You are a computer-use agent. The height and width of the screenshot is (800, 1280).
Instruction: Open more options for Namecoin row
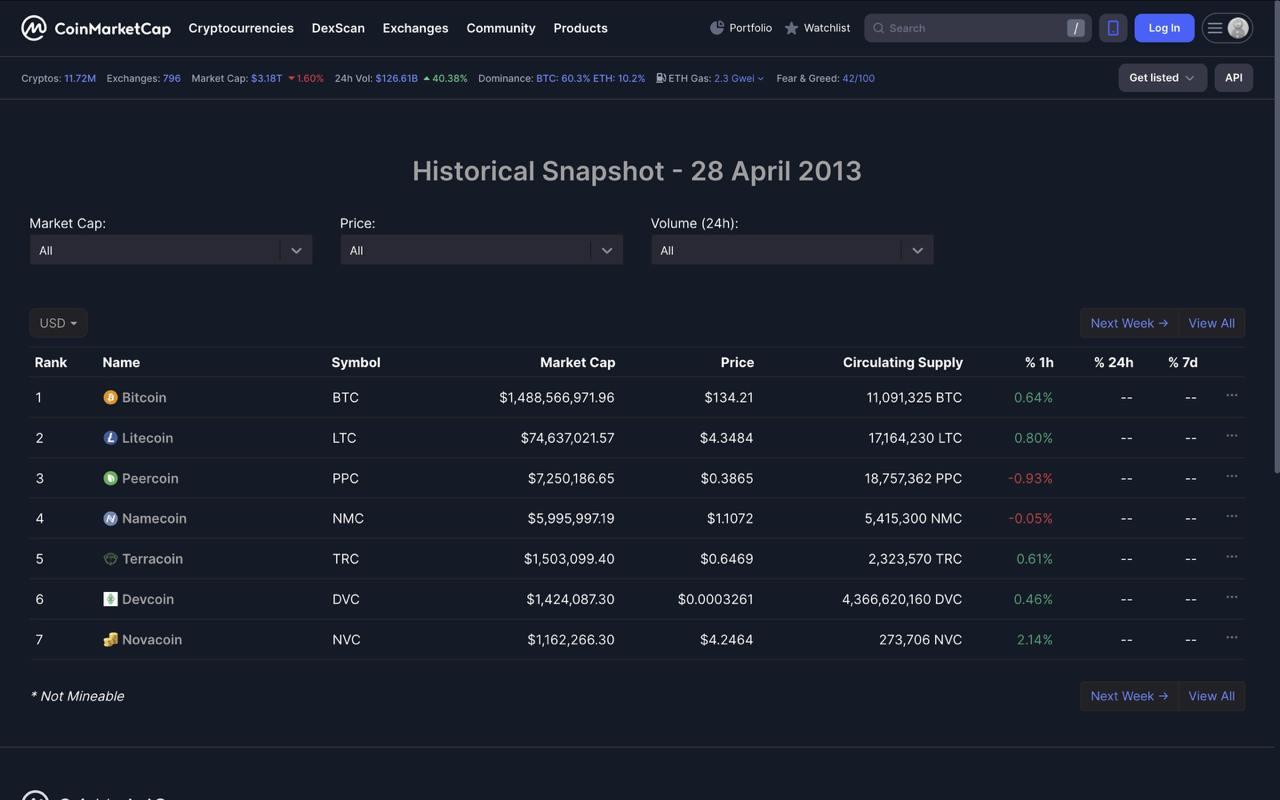(1232, 516)
